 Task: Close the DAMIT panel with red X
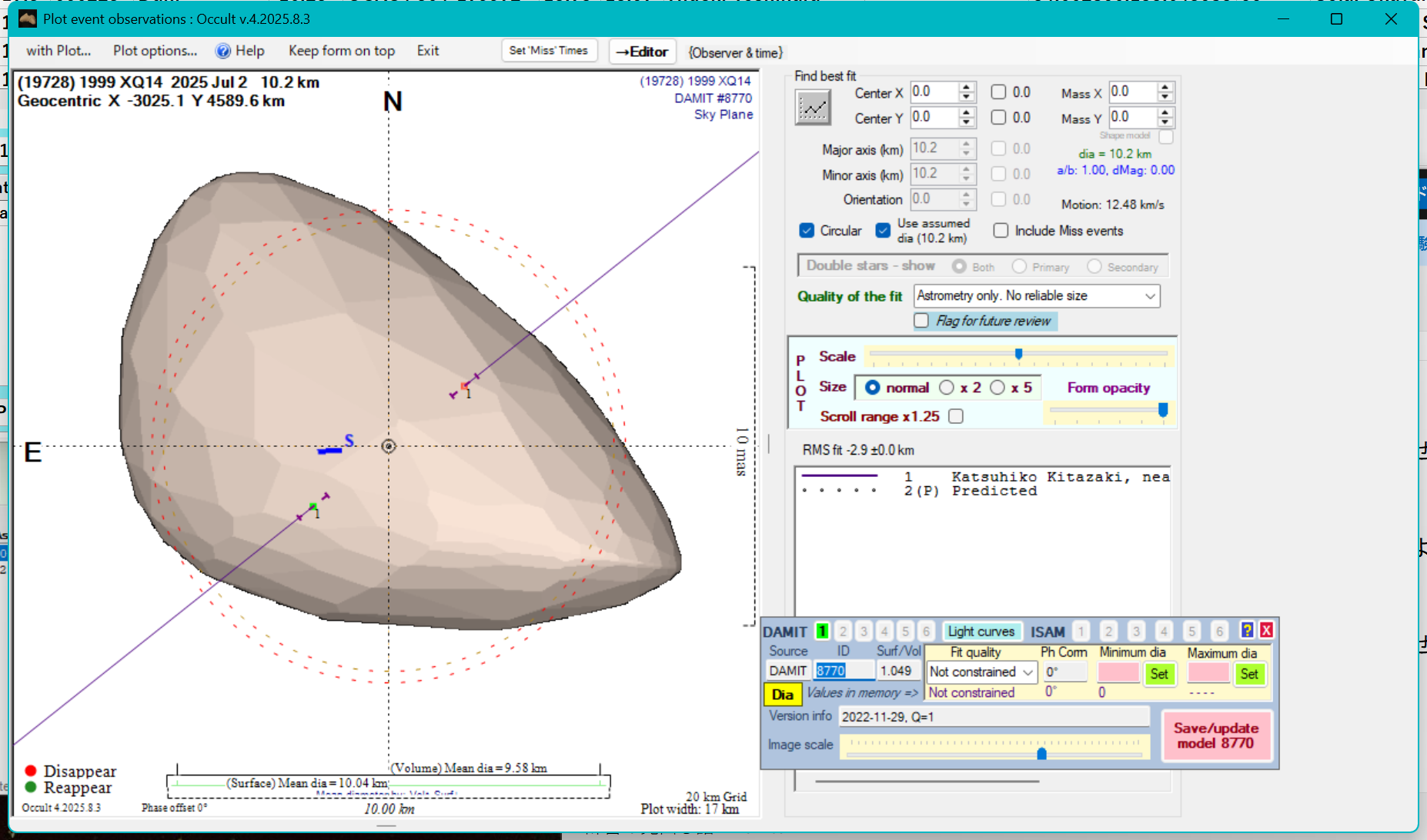point(1266,631)
